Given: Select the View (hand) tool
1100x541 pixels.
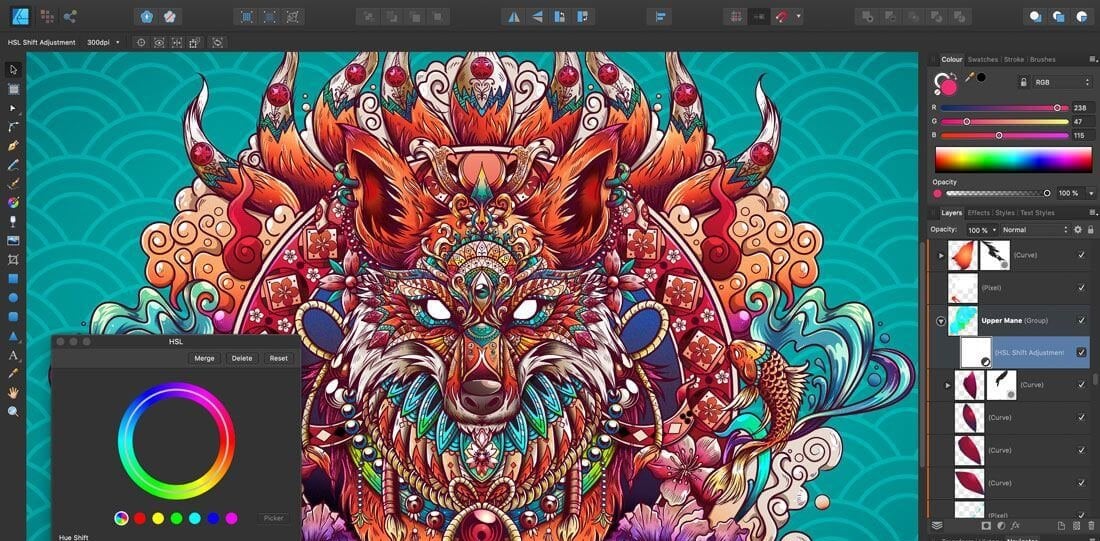Looking at the screenshot, I should click(13, 392).
